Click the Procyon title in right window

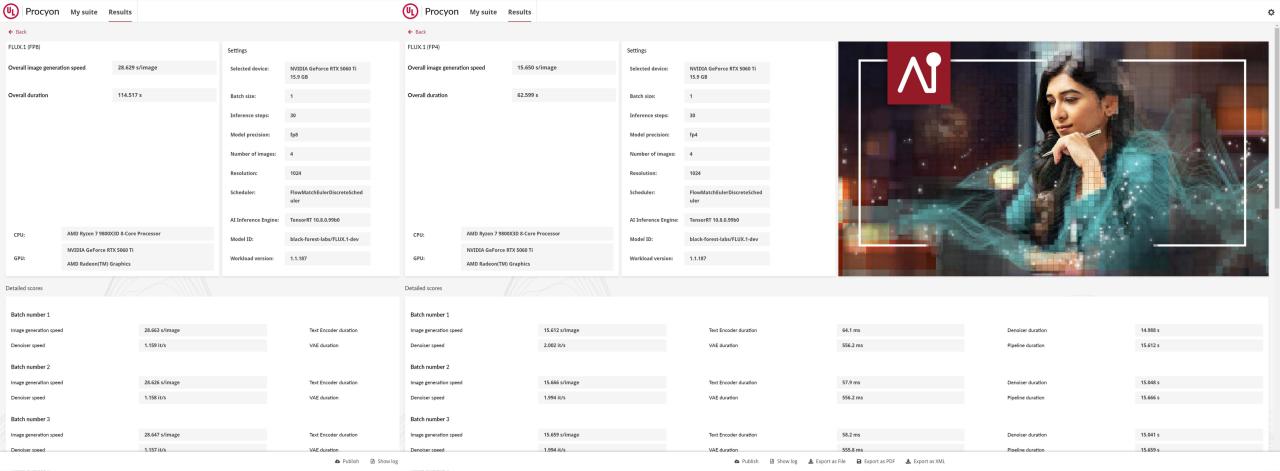point(441,12)
